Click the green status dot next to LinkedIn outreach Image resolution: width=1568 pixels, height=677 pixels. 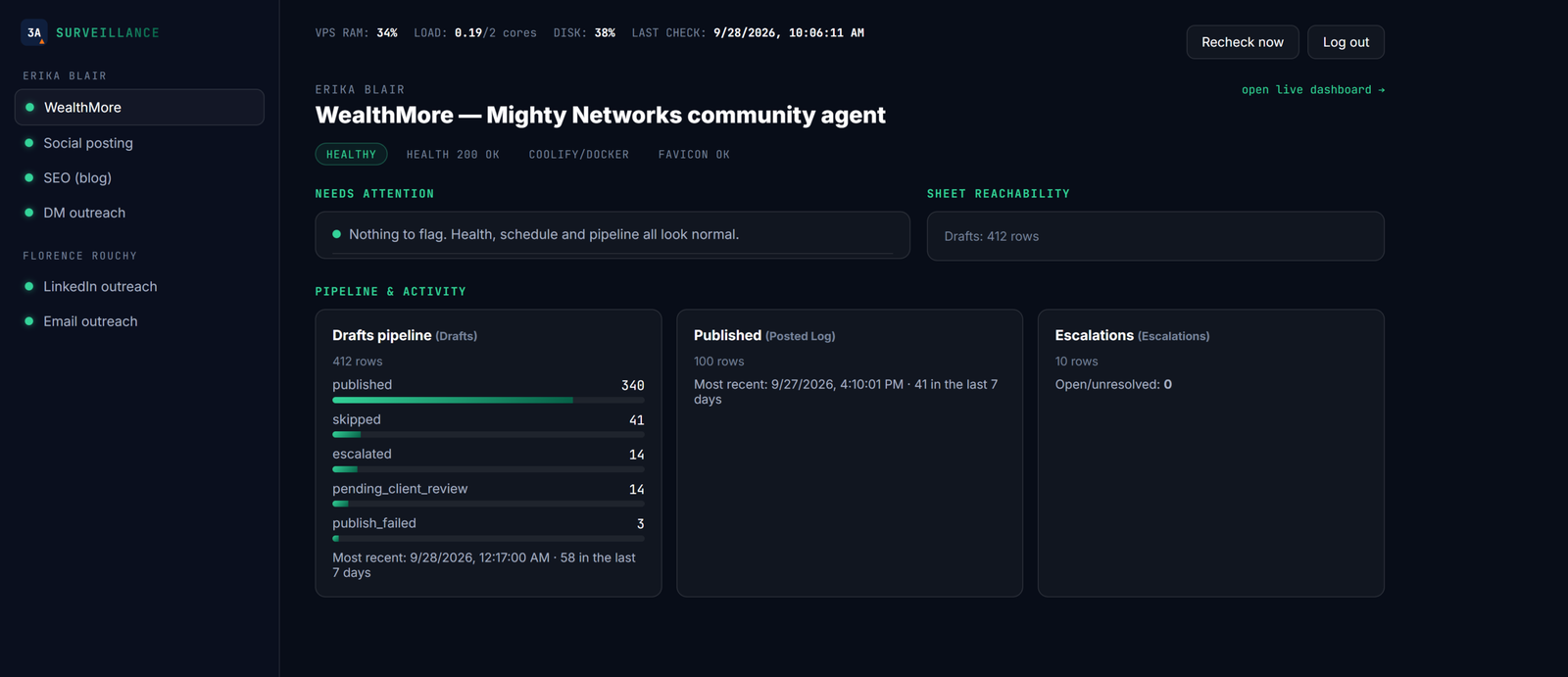29,286
